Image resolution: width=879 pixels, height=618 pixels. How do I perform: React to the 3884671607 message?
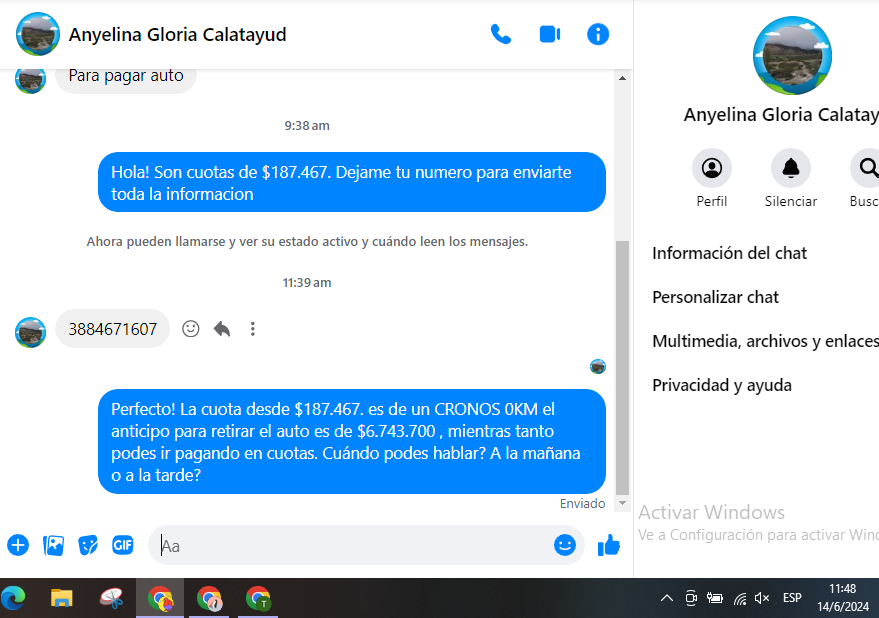click(x=191, y=329)
